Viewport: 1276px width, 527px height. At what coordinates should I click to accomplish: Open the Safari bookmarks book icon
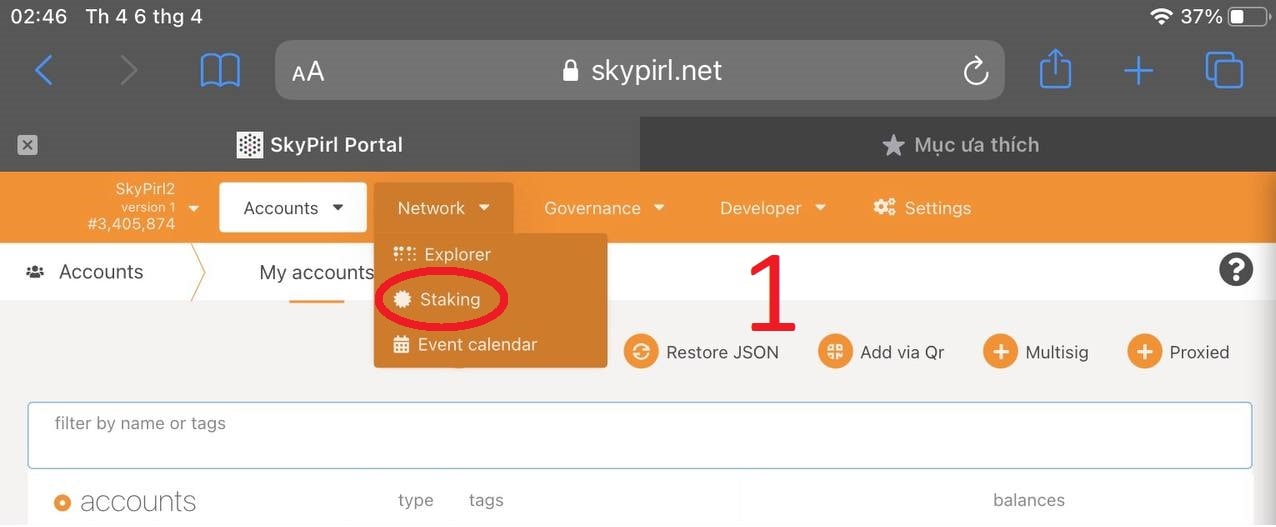[x=220, y=71]
